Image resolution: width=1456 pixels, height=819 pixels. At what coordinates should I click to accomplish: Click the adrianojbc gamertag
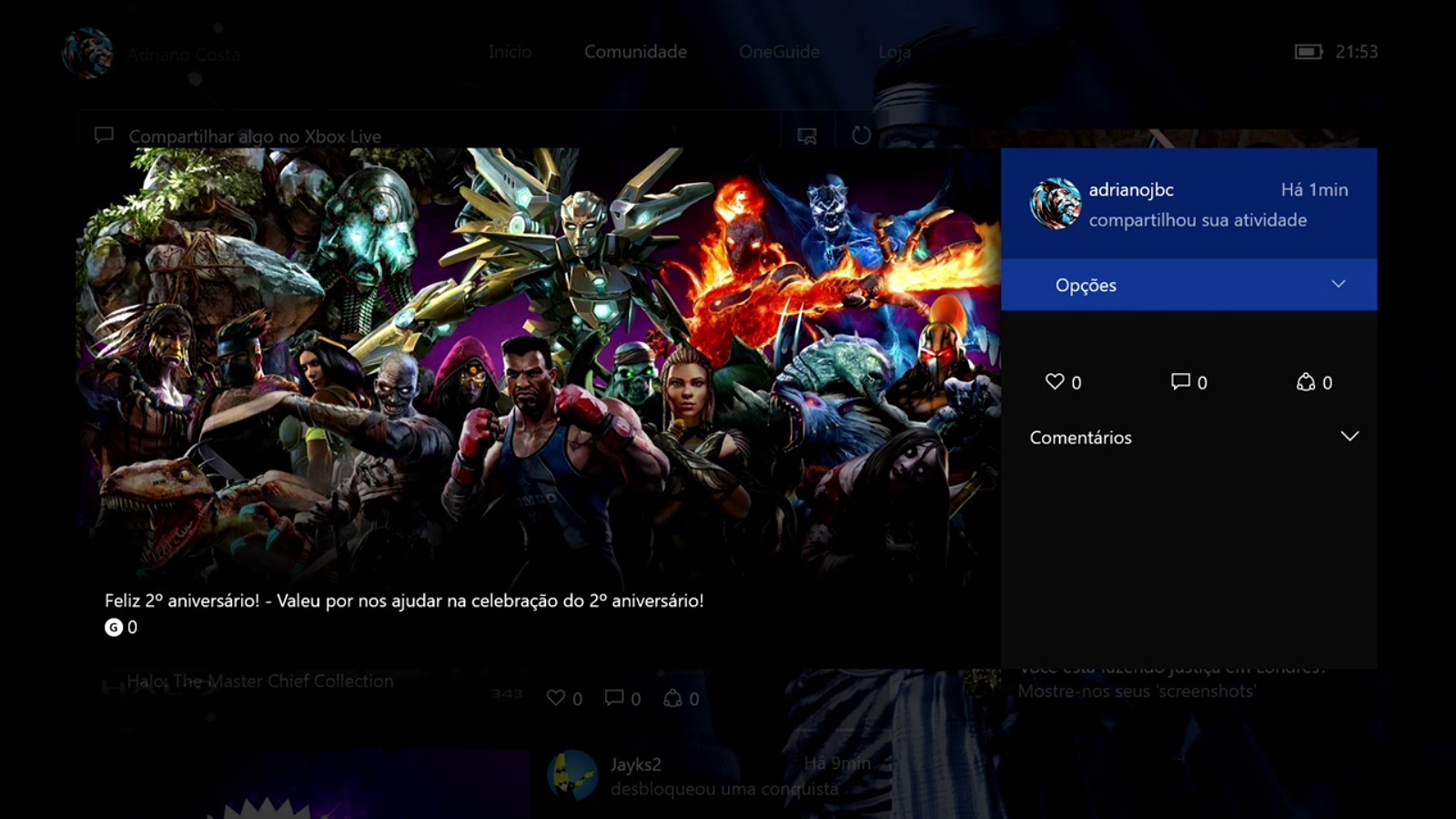click(x=1131, y=190)
